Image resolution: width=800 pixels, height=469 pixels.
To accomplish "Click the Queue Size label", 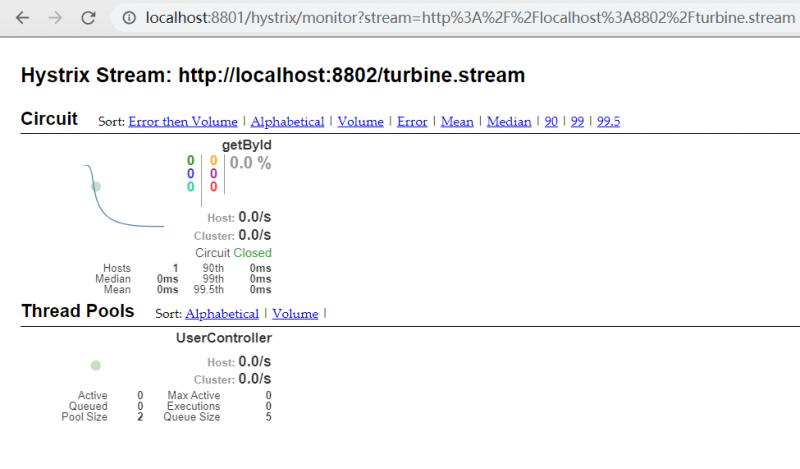I will [192, 417].
